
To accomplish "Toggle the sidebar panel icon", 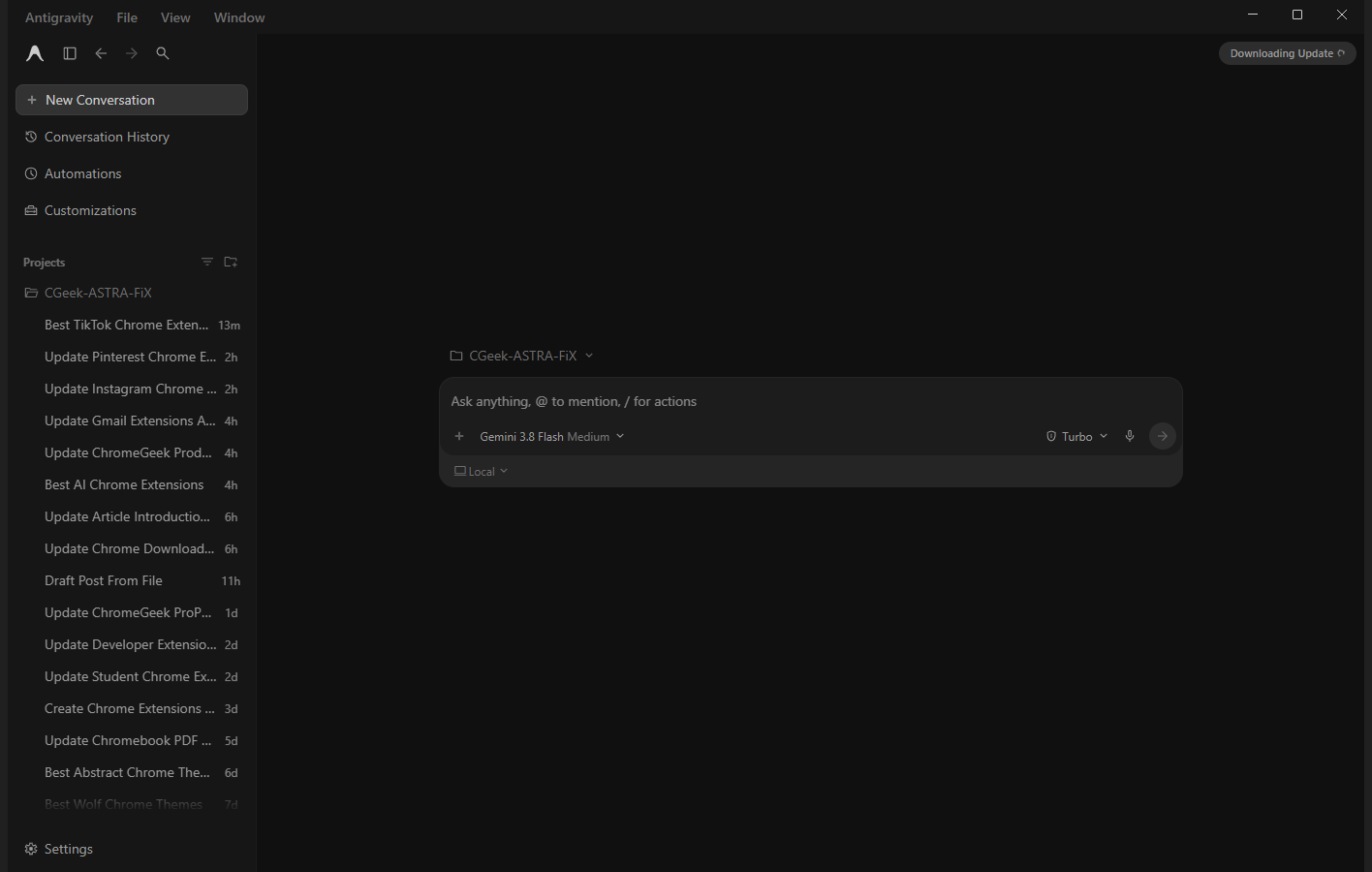I will (x=70, y=53).
